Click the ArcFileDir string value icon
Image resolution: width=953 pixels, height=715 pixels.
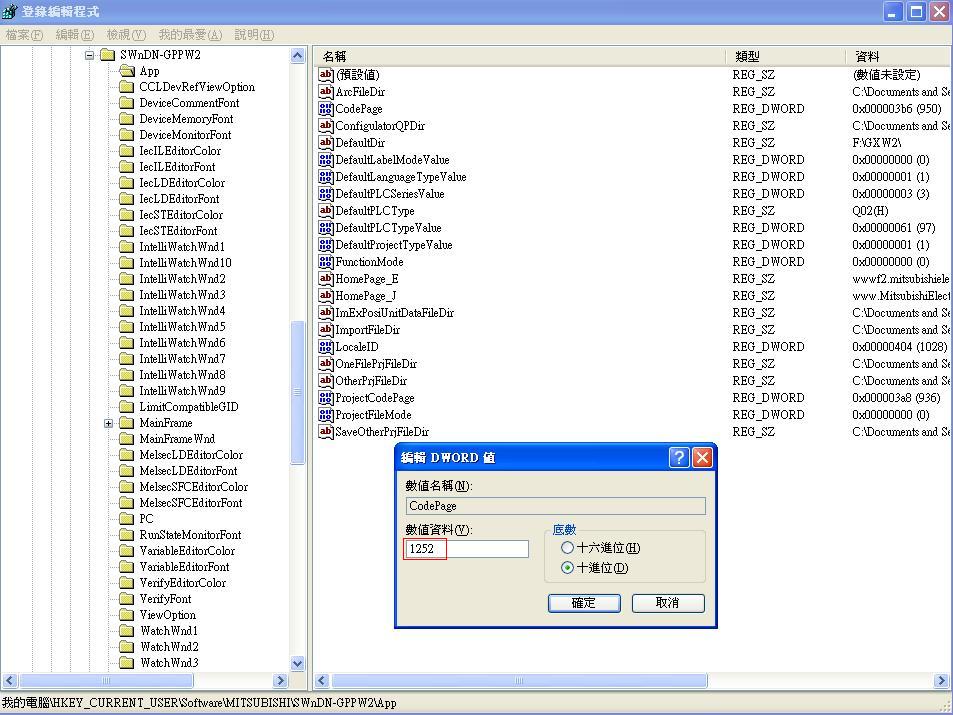pyautogui.click(x=325, y=92)
